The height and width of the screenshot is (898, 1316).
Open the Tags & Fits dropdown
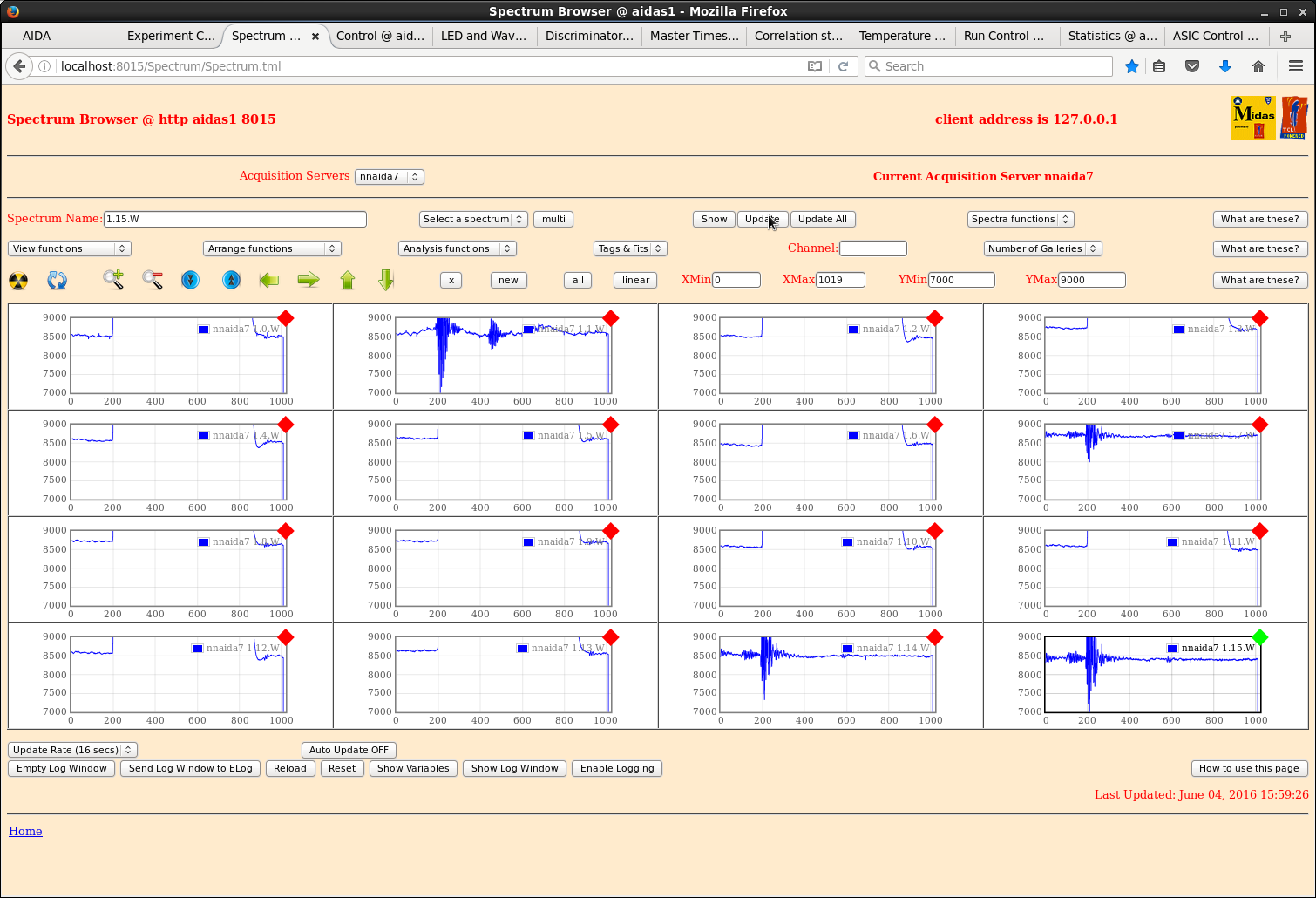click(x=630, y=248)
